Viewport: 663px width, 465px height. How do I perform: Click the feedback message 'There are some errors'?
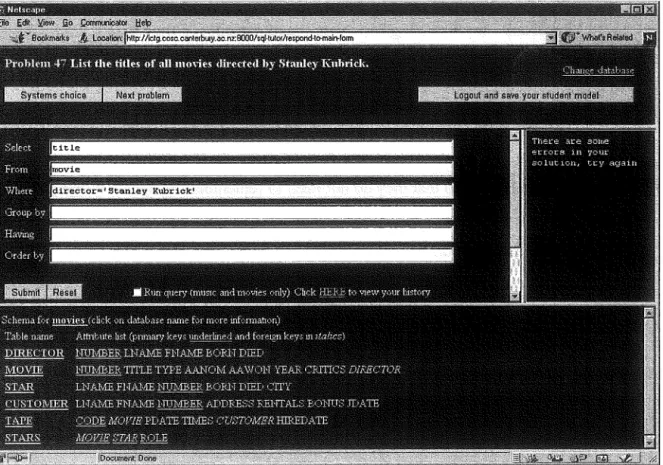tap(584, 152)
